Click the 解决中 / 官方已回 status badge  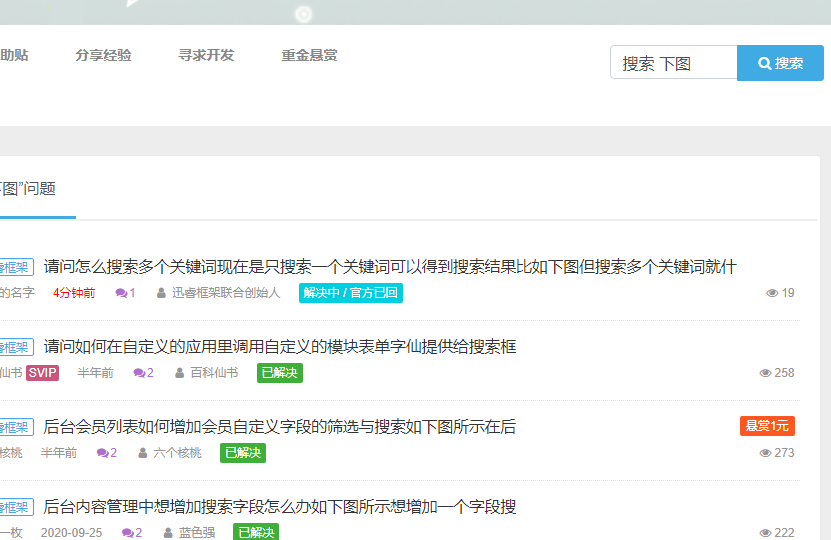coord(351,293)
